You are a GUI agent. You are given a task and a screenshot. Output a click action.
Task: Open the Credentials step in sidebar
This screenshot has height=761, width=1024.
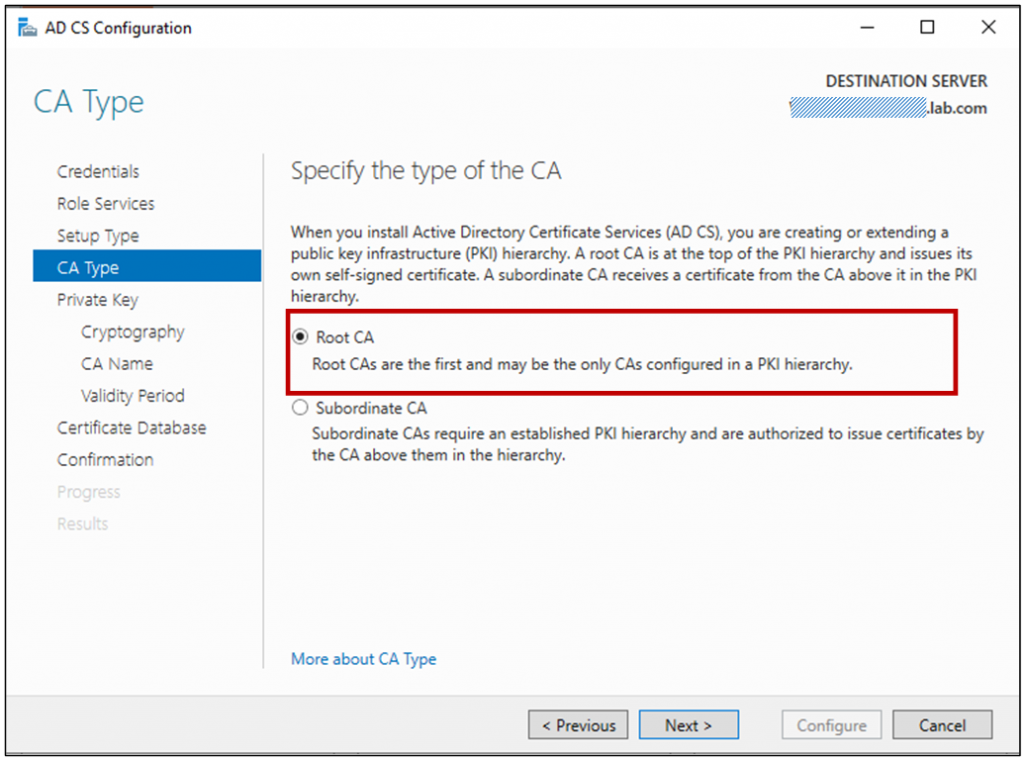(x=98, y=171)
